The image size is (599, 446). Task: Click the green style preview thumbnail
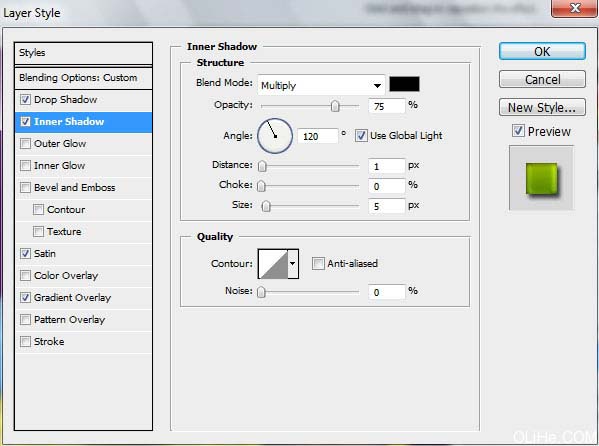pyautogui.click(x=541, y=178)
